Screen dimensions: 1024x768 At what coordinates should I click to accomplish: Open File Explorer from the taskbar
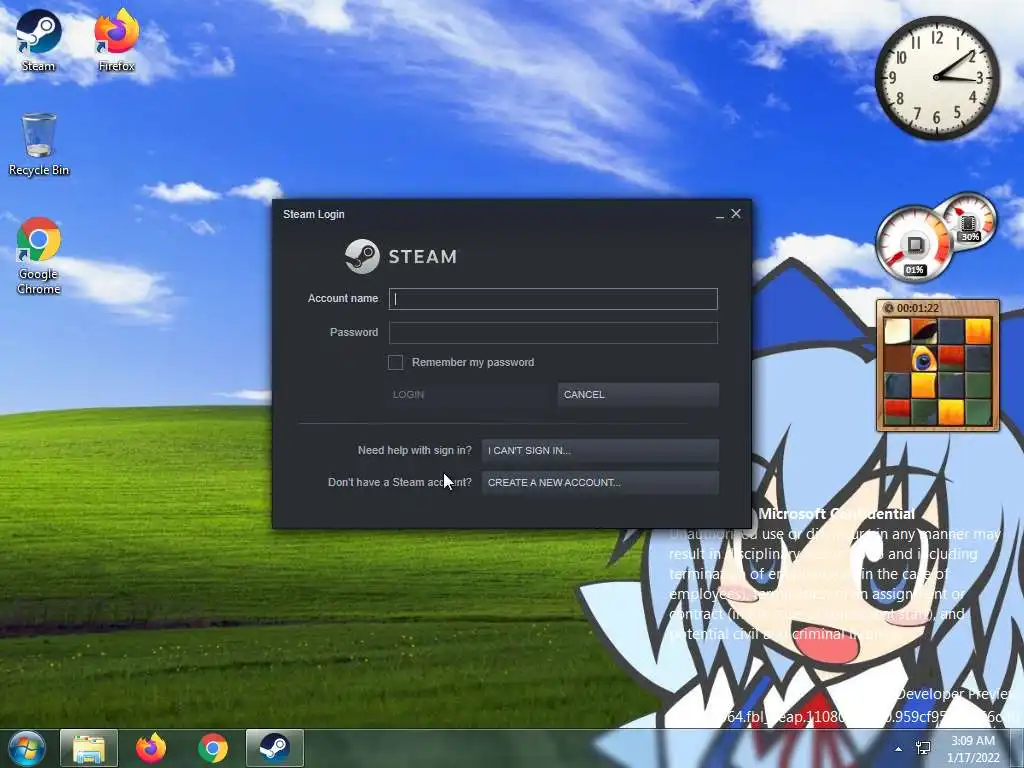click(x=89, y=748)
